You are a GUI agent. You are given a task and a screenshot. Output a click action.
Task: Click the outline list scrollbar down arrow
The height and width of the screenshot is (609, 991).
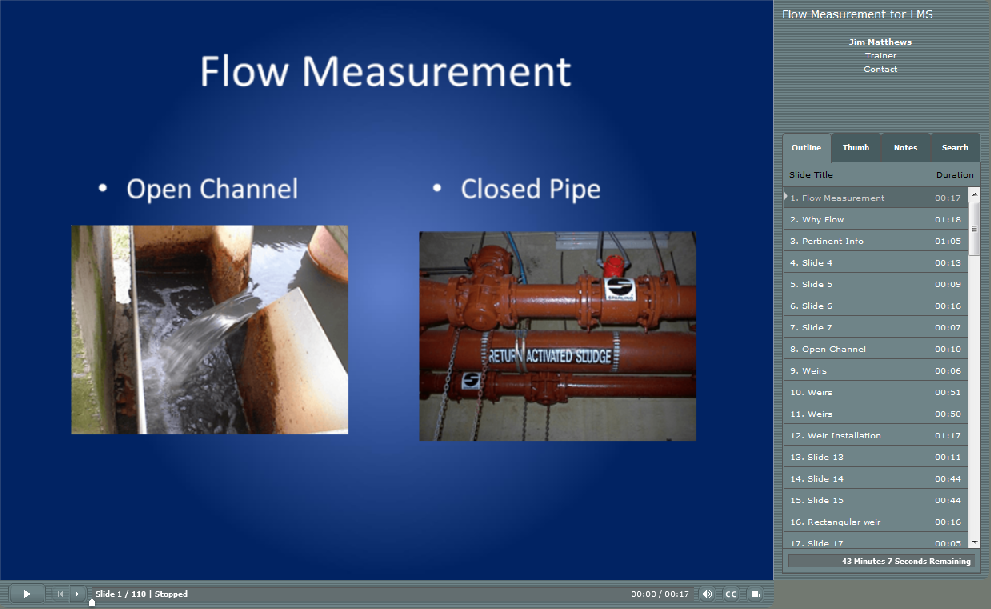974,543
